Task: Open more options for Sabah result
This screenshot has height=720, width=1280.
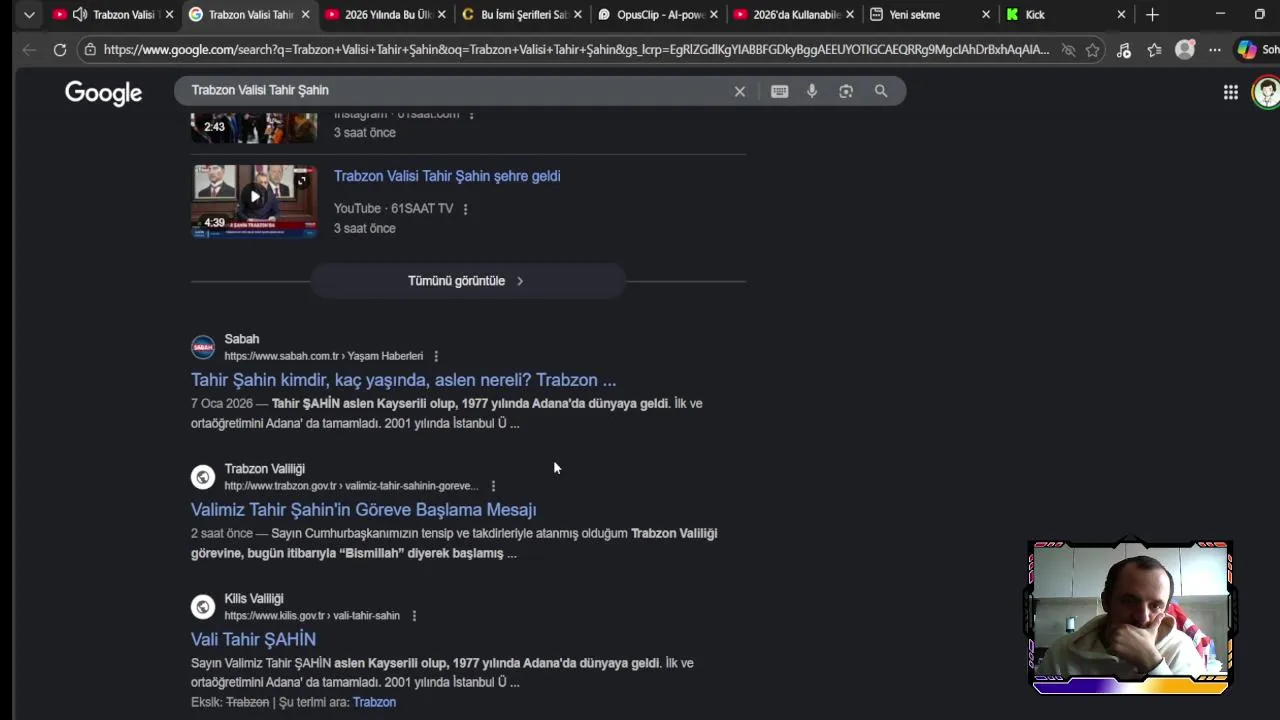Action: point(436,356)
